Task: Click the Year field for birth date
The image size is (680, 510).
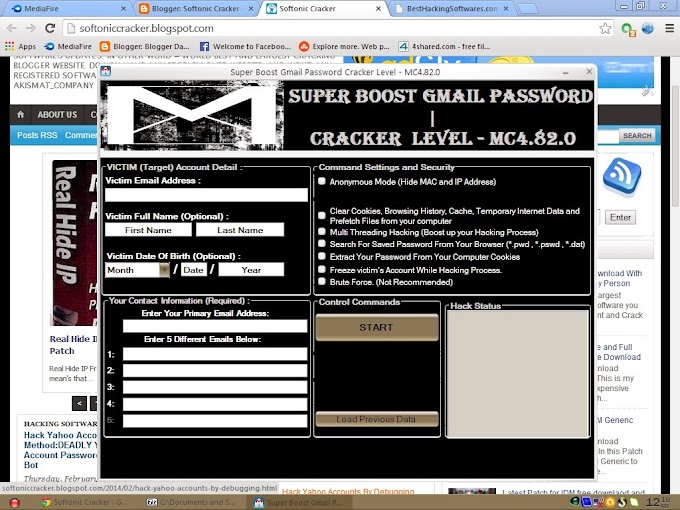Action: pos(251,270)
